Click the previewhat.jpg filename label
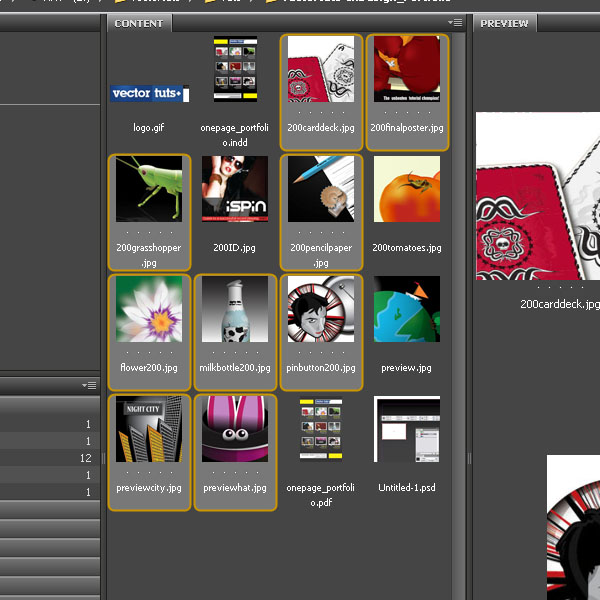 (x=235, y=488)
